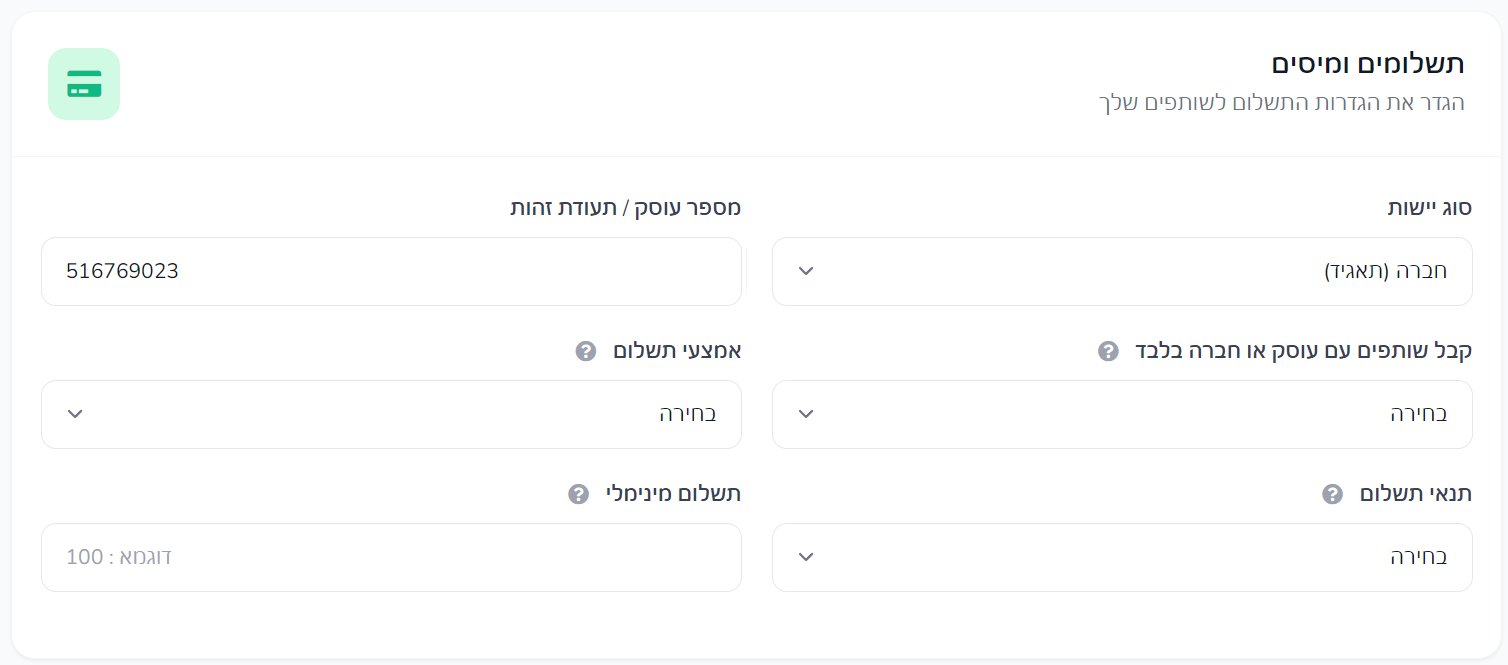This screenshot has height=665, width=1508.
Task: Focus the 'תשלום מינימלי' input field
Action: pyautogui.click(x=391, y=557)
